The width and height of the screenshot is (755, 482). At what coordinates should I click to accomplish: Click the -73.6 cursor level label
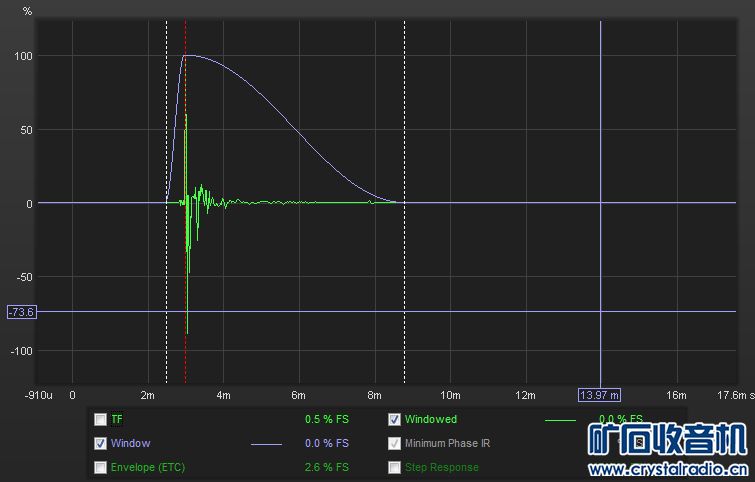pos(20,312)
